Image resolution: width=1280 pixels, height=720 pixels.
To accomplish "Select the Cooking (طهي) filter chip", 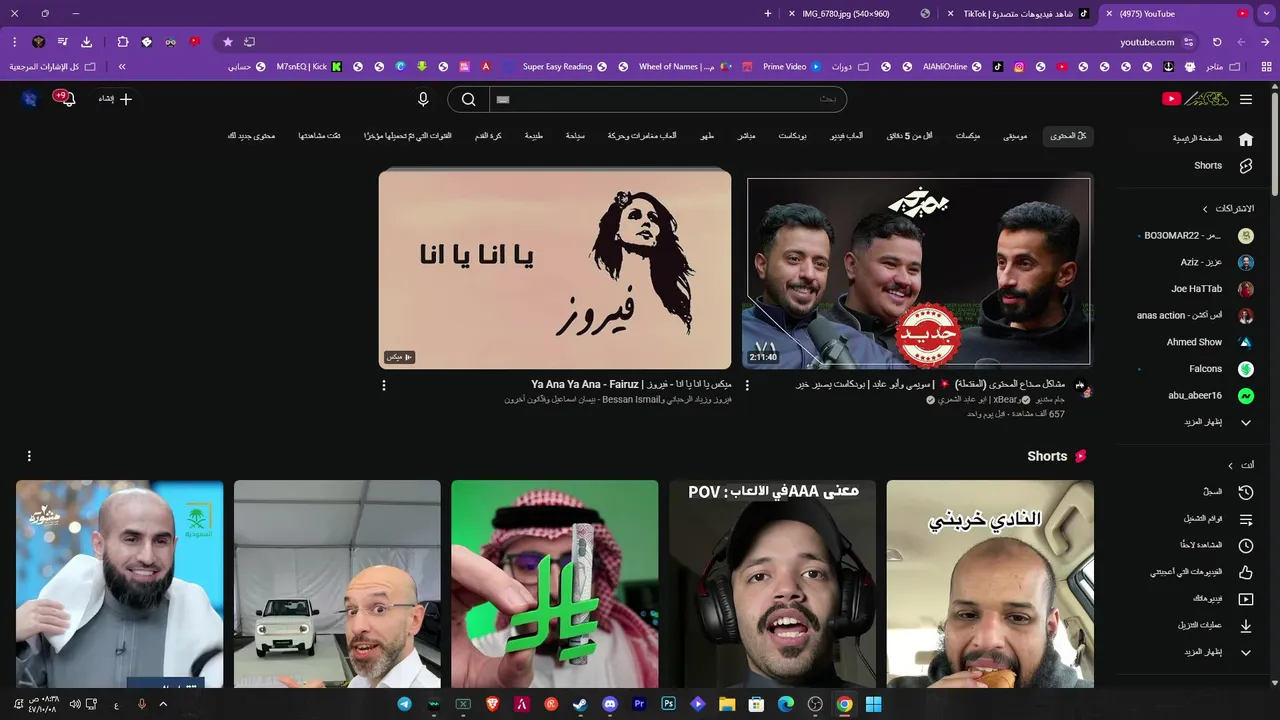I will click(707, 136).
